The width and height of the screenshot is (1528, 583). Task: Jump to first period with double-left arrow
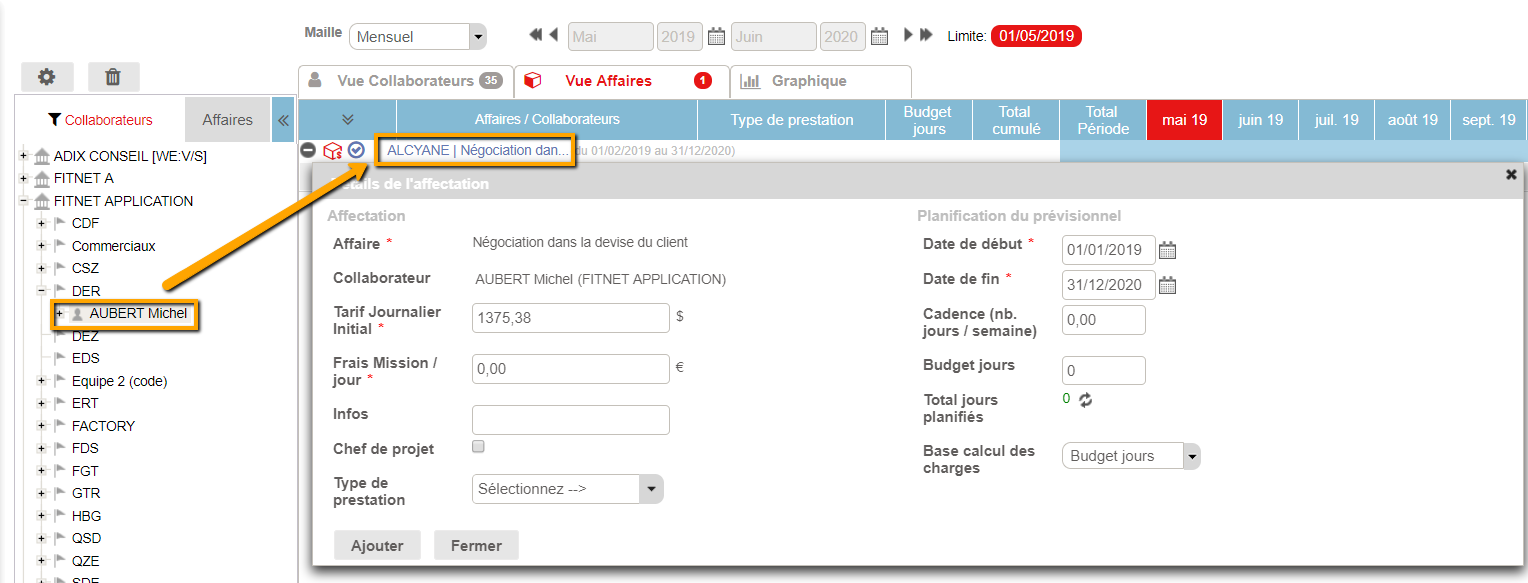tap(536, 36)
